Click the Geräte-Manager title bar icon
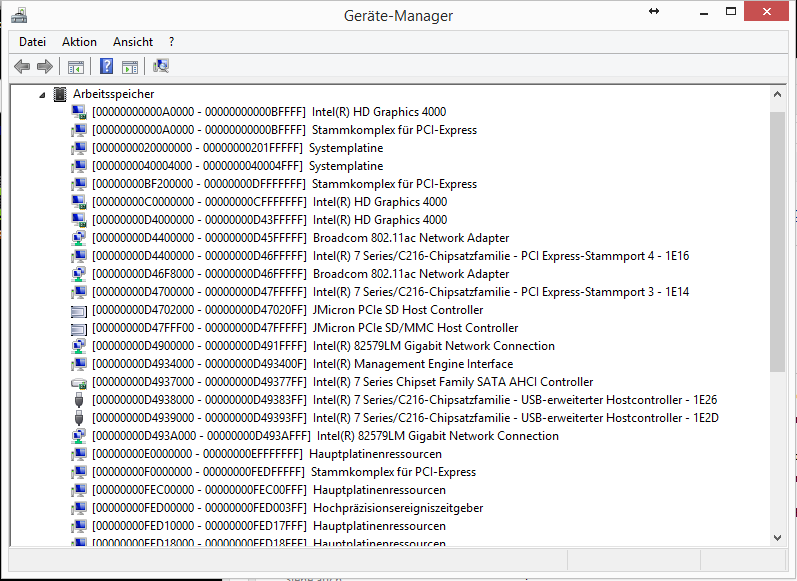 point(19,15)
